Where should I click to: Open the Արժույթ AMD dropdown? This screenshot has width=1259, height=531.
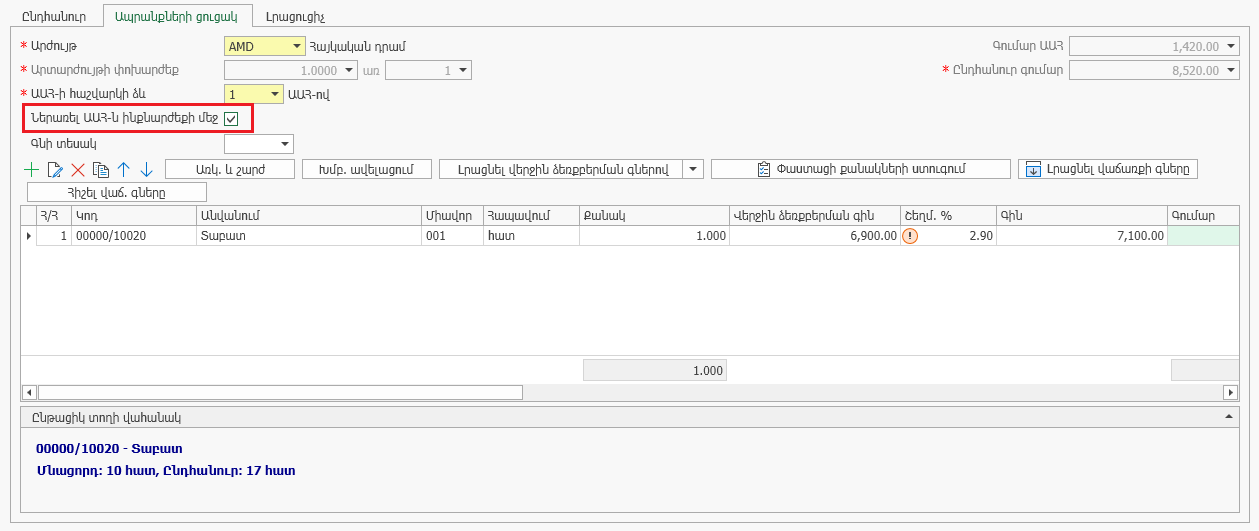(x=297, y=46)
